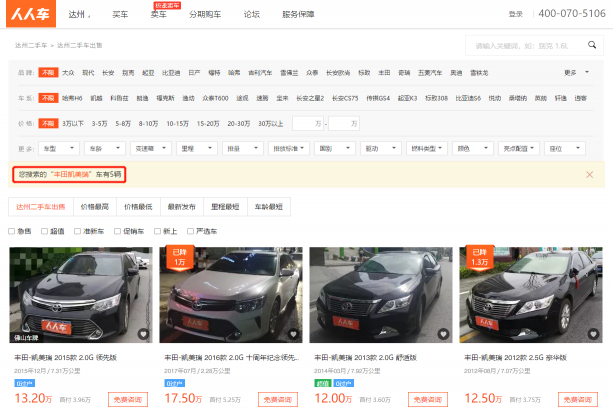Click the 人人车 logo
The height and width of the screenshot is (412, 613).
(x=31, y=14)
